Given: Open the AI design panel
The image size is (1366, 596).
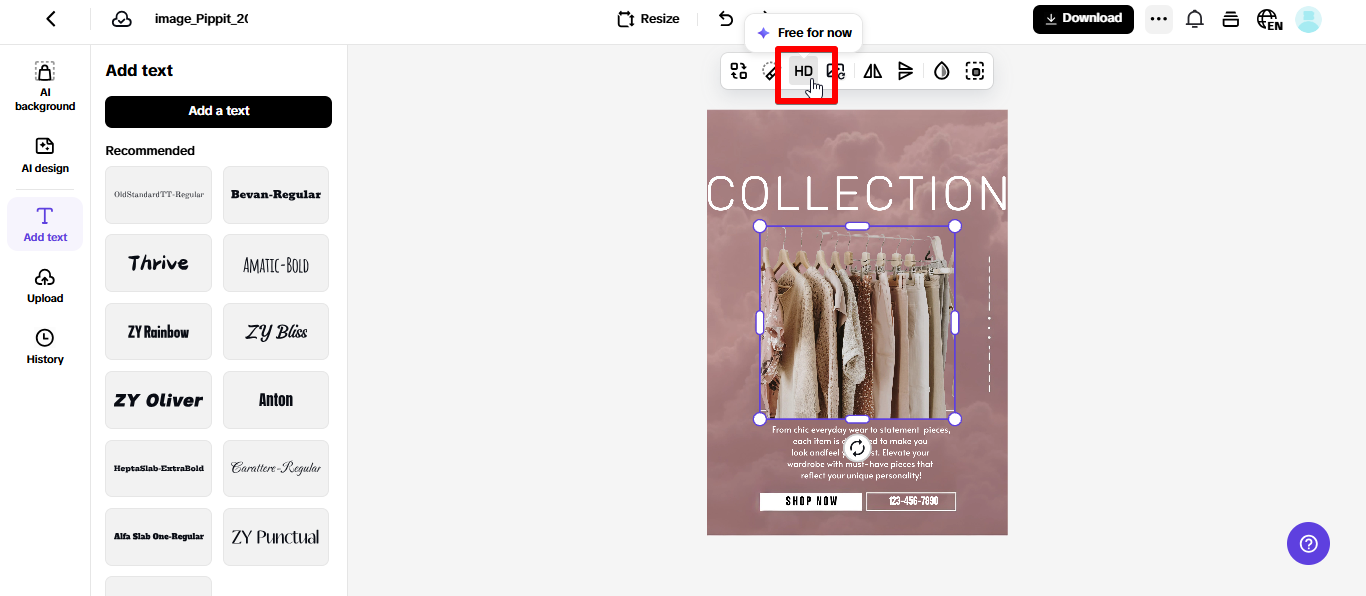Looking at the screenshot, I should coord(45,155).
